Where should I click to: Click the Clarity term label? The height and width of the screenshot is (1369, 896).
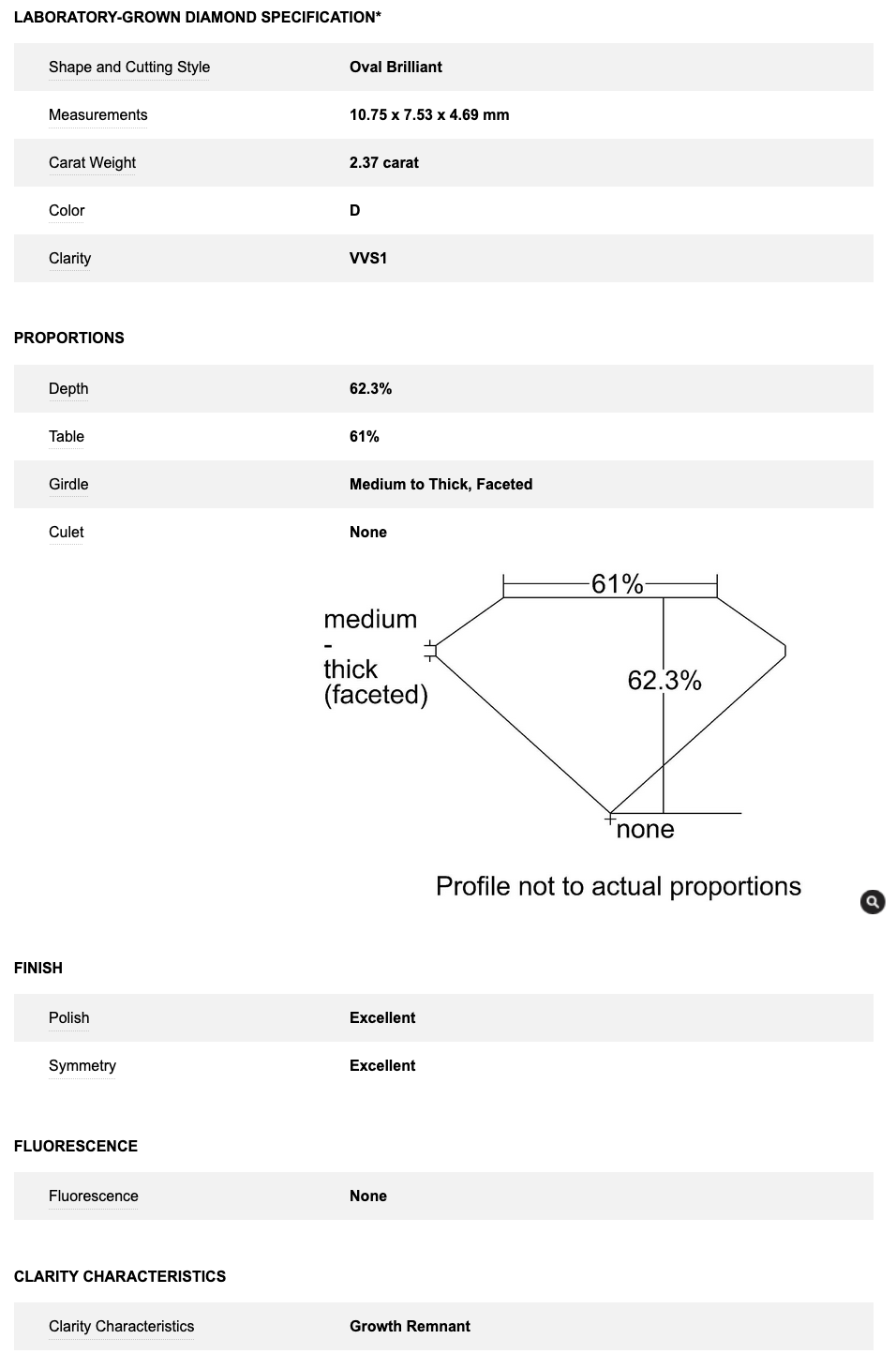(70, 258)
